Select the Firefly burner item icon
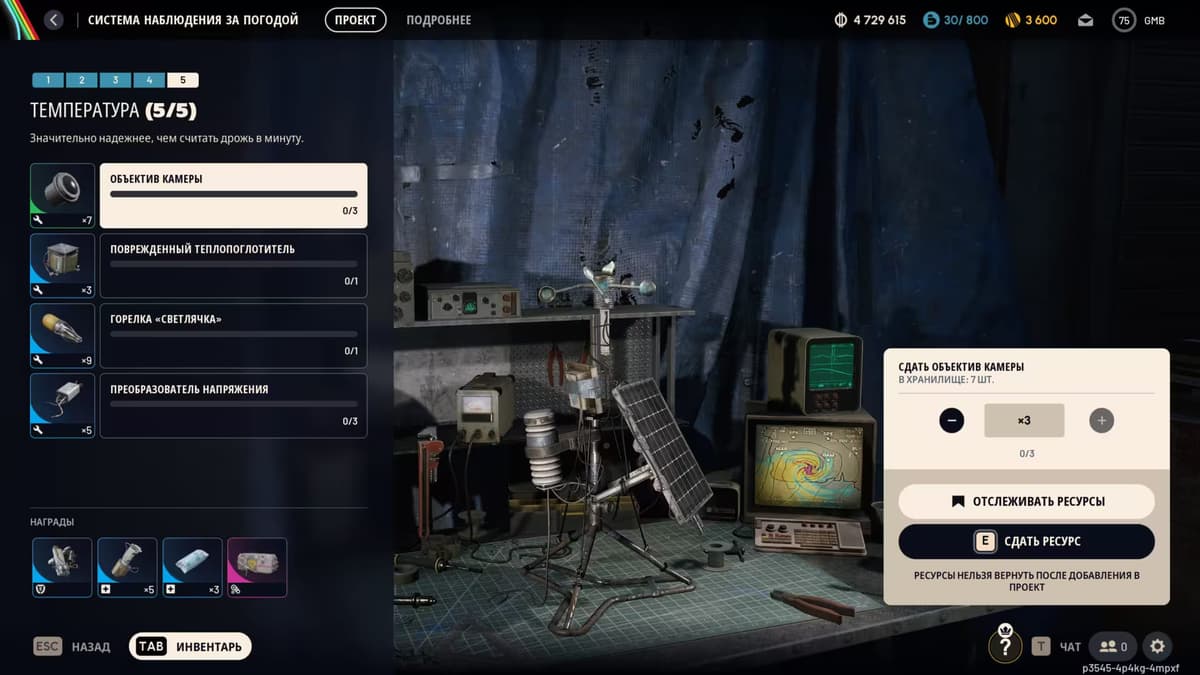The width and height of the screenshot is (1200, 675). pyautogui.click(x=62, y=335)
